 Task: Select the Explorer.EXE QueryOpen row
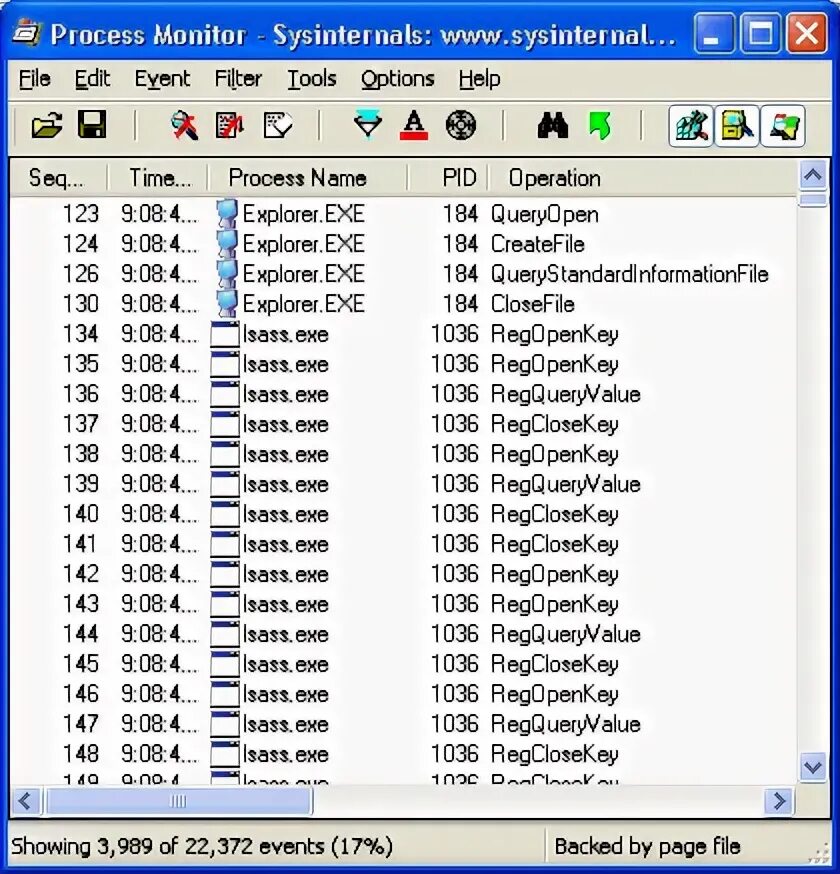coord(404,214)
